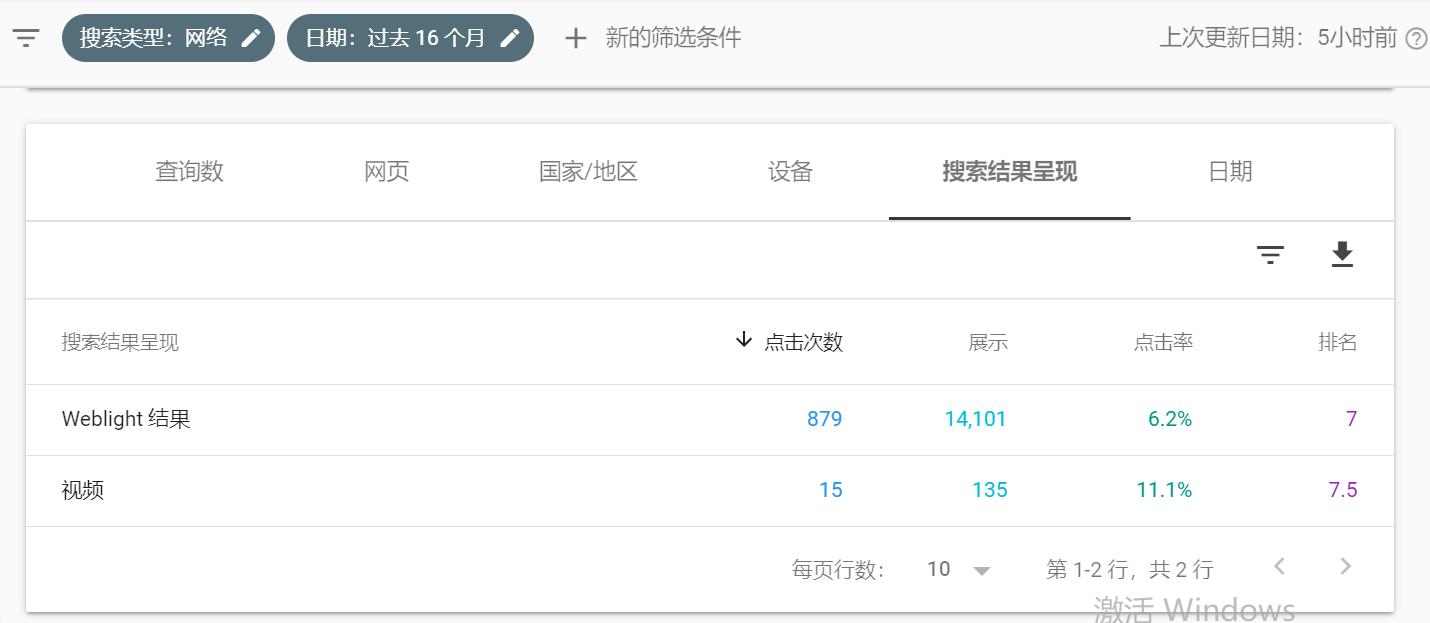This screenshot has width=1430, height=623.
Task: Edit the 搜索类型 filter using its pencil icon
Action: [252, 38]
